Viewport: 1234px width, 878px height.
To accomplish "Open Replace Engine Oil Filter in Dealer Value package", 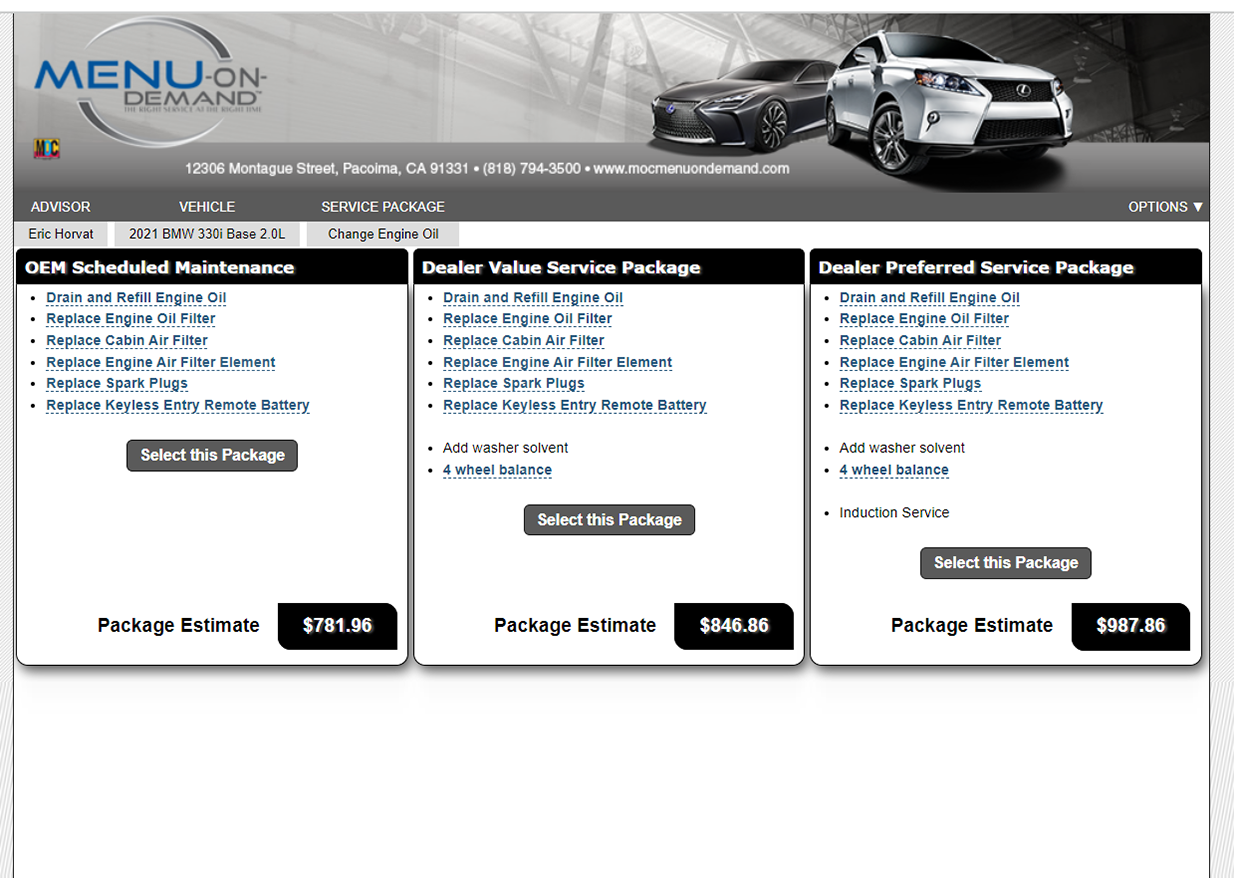I will (x=528, y=319).
